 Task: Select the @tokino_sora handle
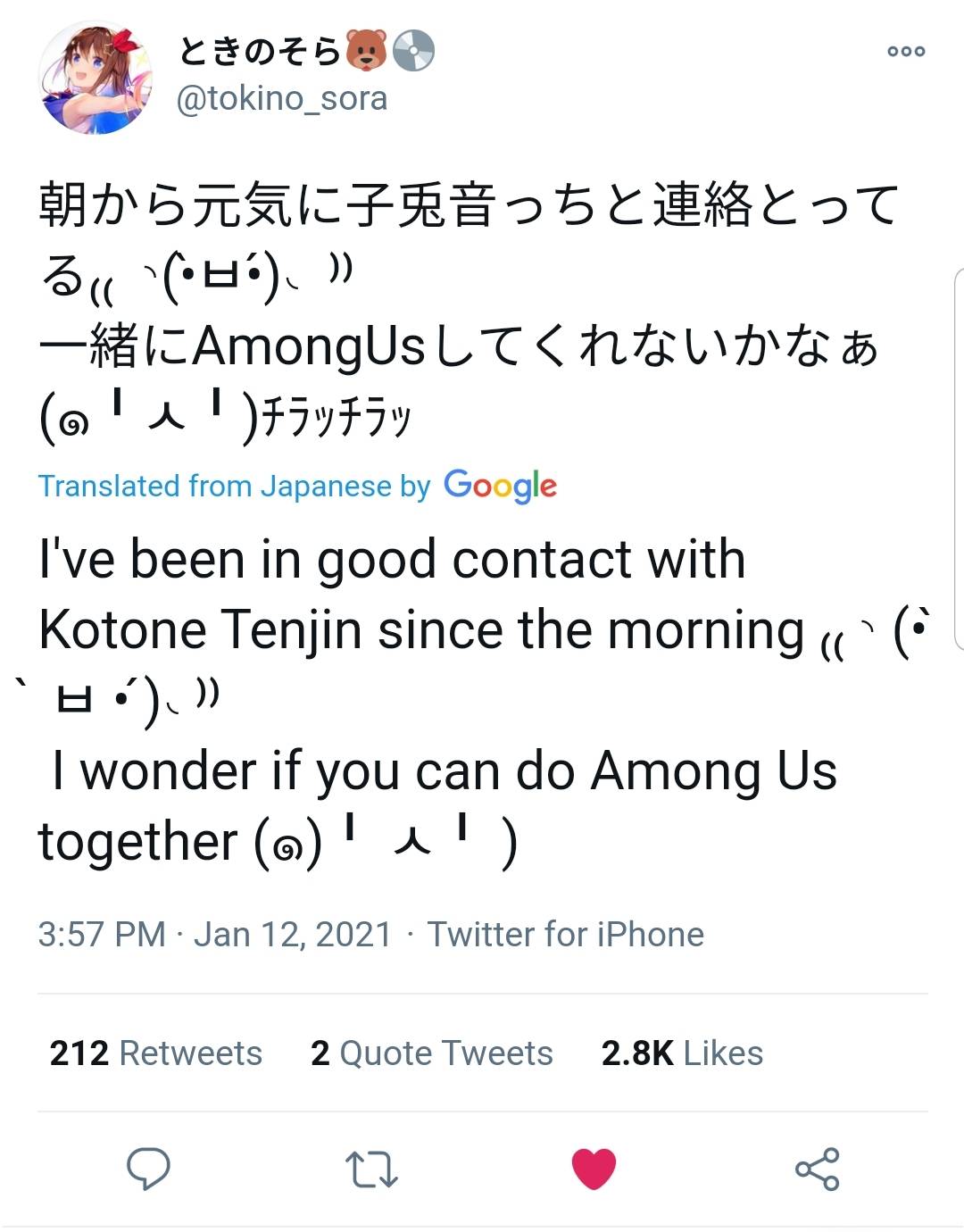tap(282, 99)
